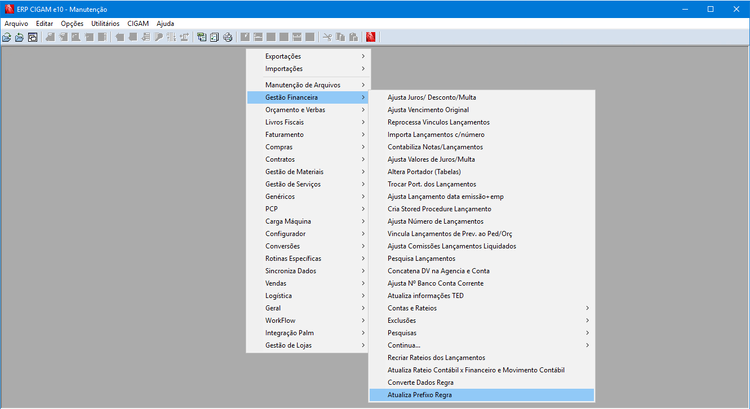Click Pesquisa Lançamentos entry
This screenshot has width=750, height=409.
(x=482, y=259)
